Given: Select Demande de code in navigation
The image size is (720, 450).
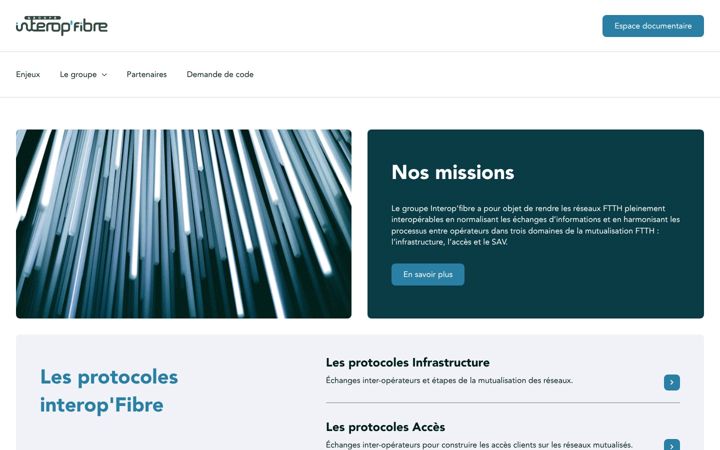Looking at the screenshot, I should pos(220,74).
